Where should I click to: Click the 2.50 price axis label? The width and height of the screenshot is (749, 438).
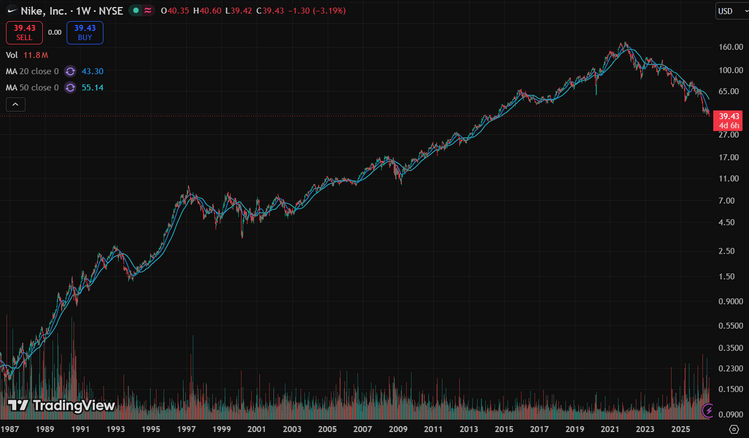727,251
